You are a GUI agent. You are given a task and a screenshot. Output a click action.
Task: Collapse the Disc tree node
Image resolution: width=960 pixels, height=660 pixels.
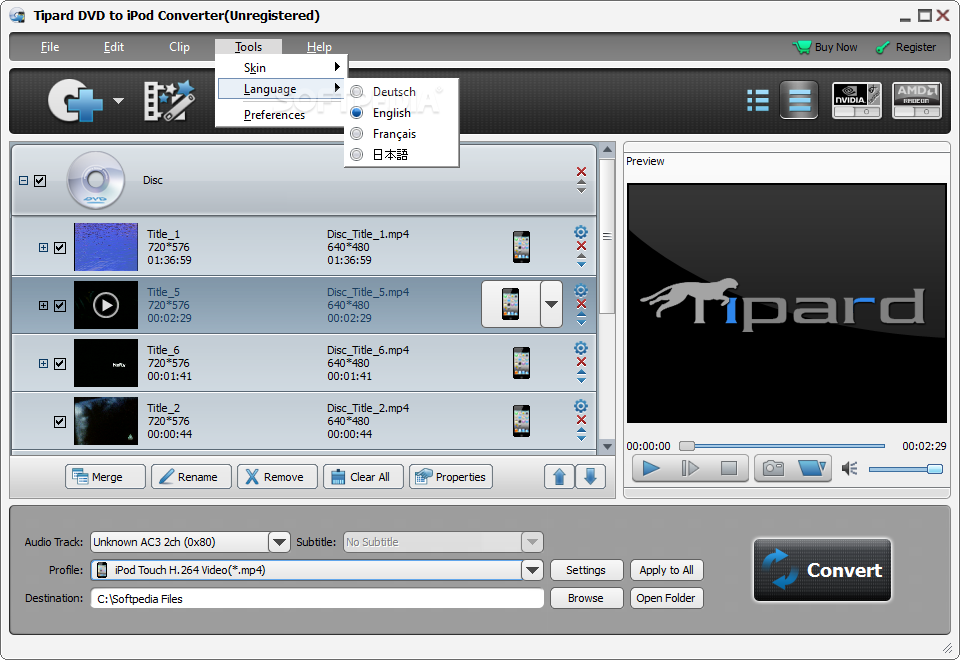(23, 181)
